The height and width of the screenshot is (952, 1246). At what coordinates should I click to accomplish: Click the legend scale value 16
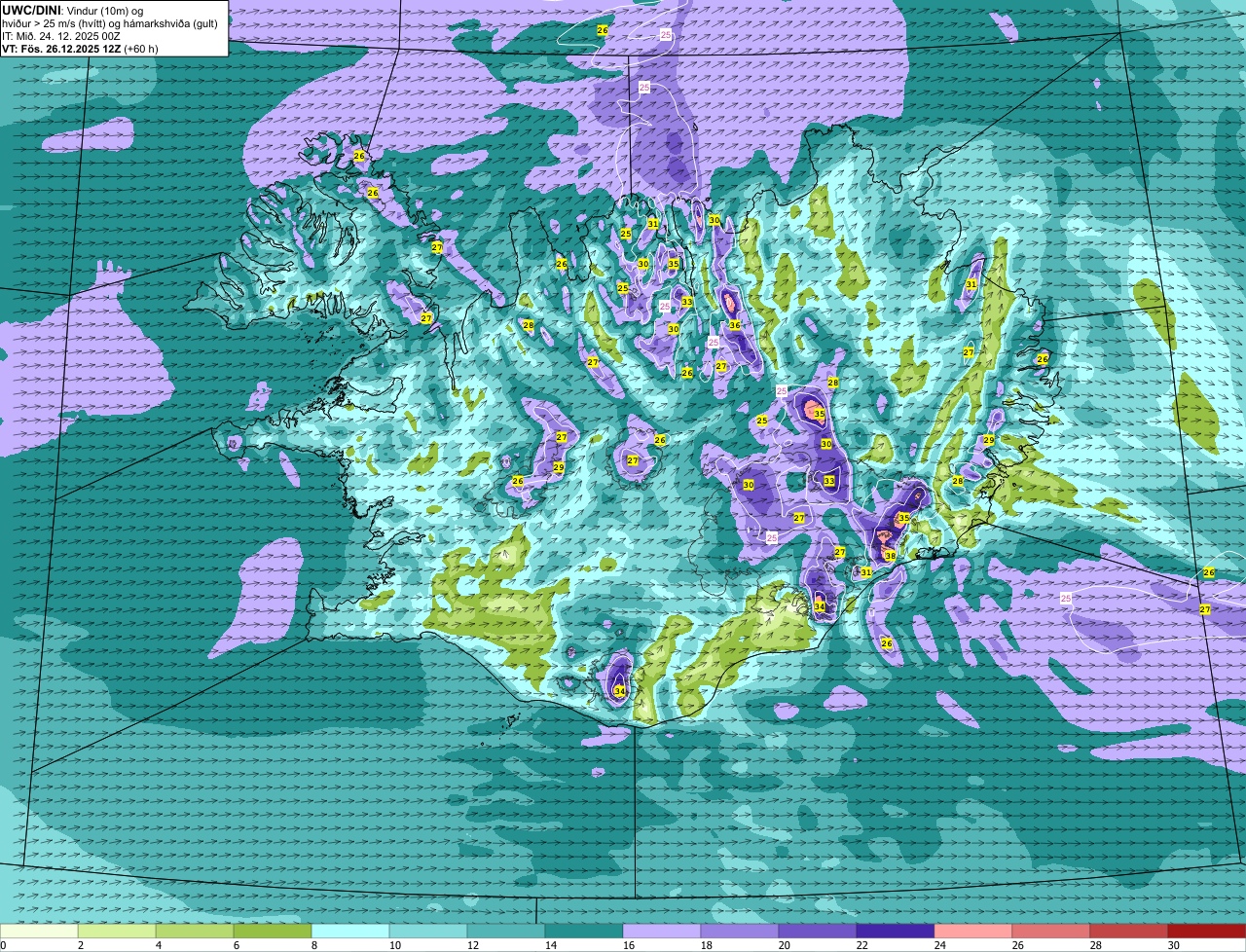629,945
